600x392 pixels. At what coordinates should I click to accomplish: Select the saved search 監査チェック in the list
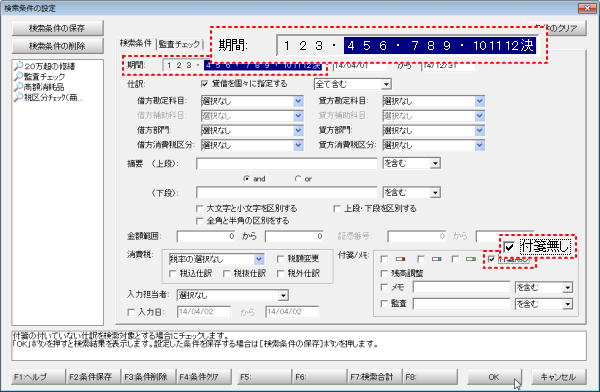click(x=44, y=77)
